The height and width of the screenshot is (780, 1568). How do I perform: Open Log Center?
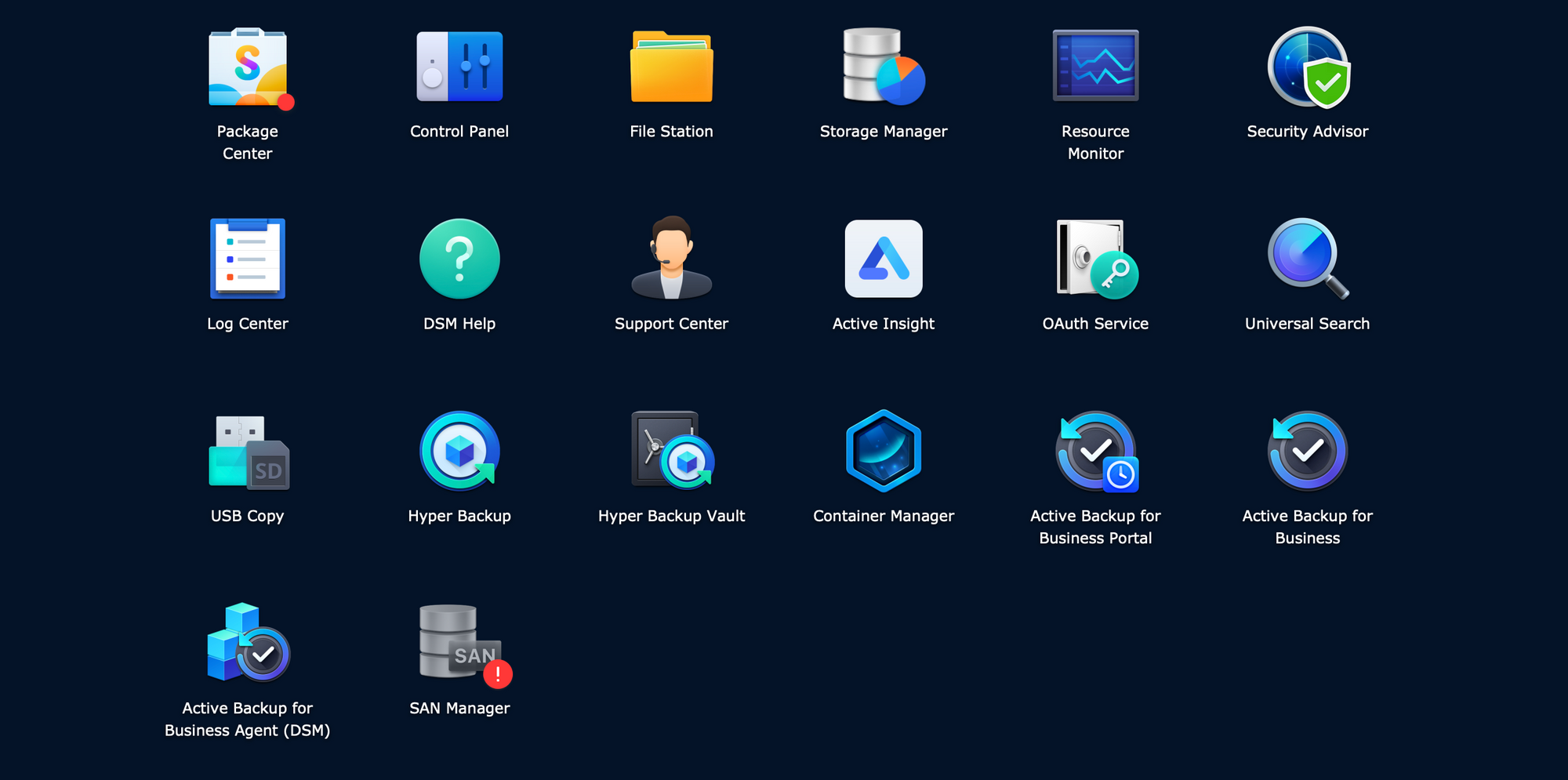(x=248, y=259)
